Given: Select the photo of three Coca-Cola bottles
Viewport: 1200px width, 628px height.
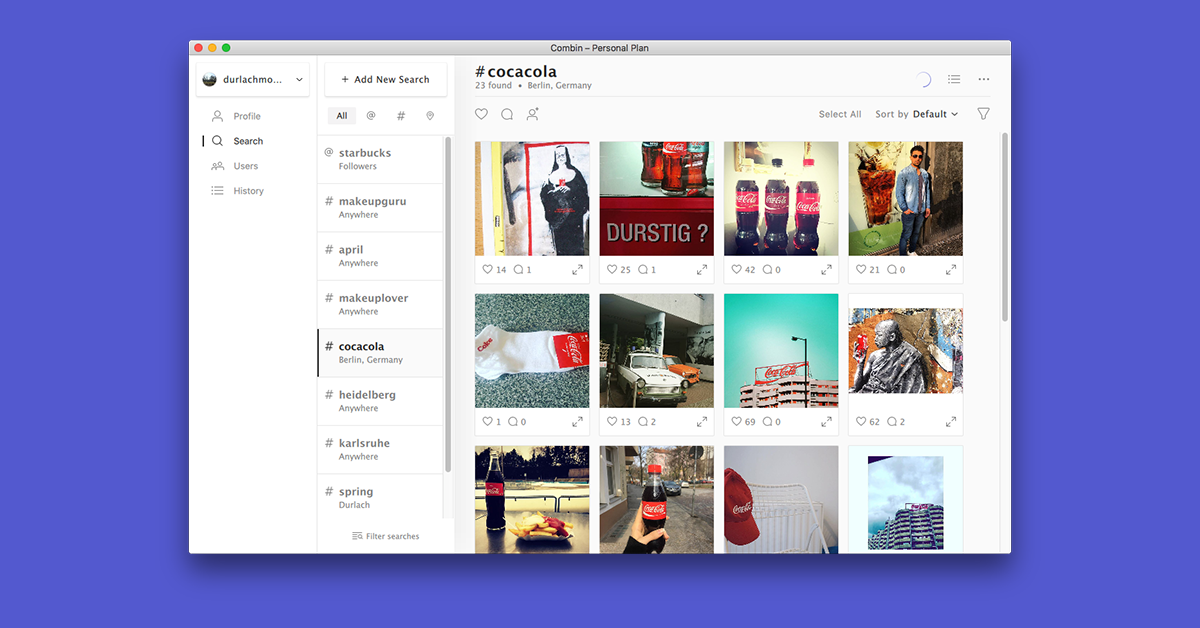Looking at the screenshot, I should [781, 198].
